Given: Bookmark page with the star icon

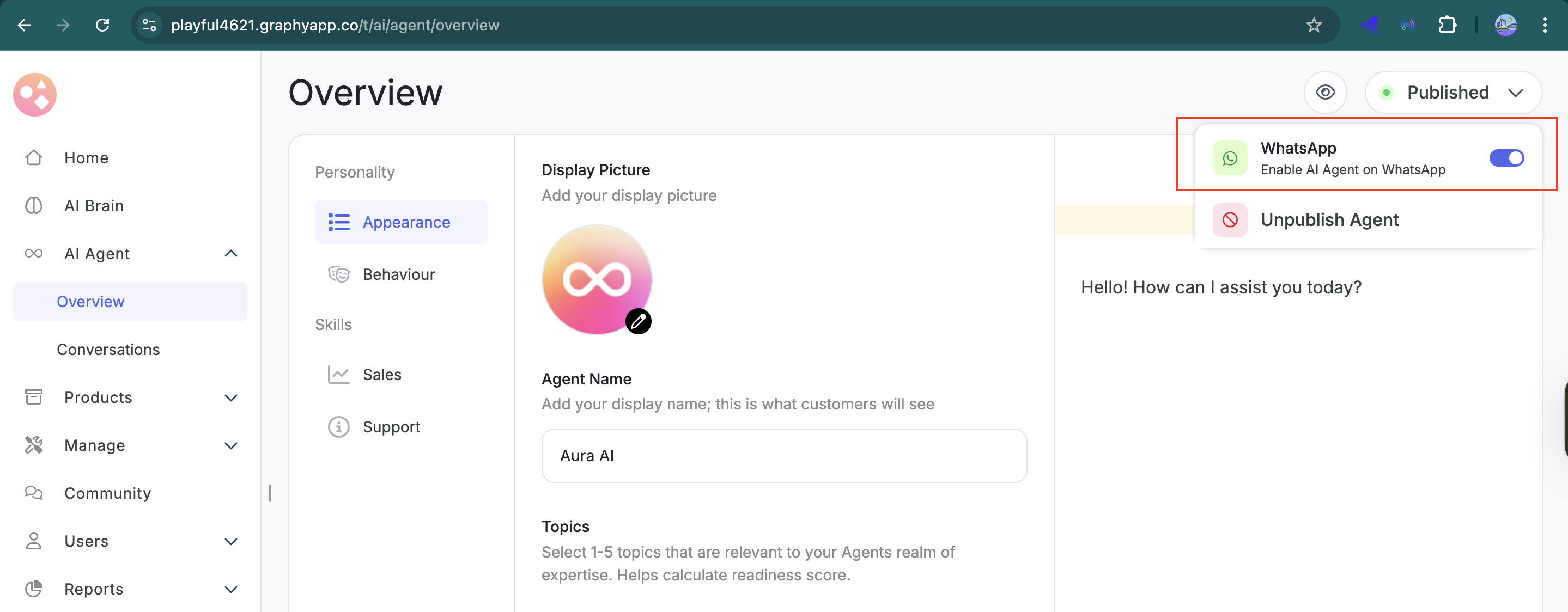Looking at the screenshot, I should pyautogui.click(x=1314, y=25).
